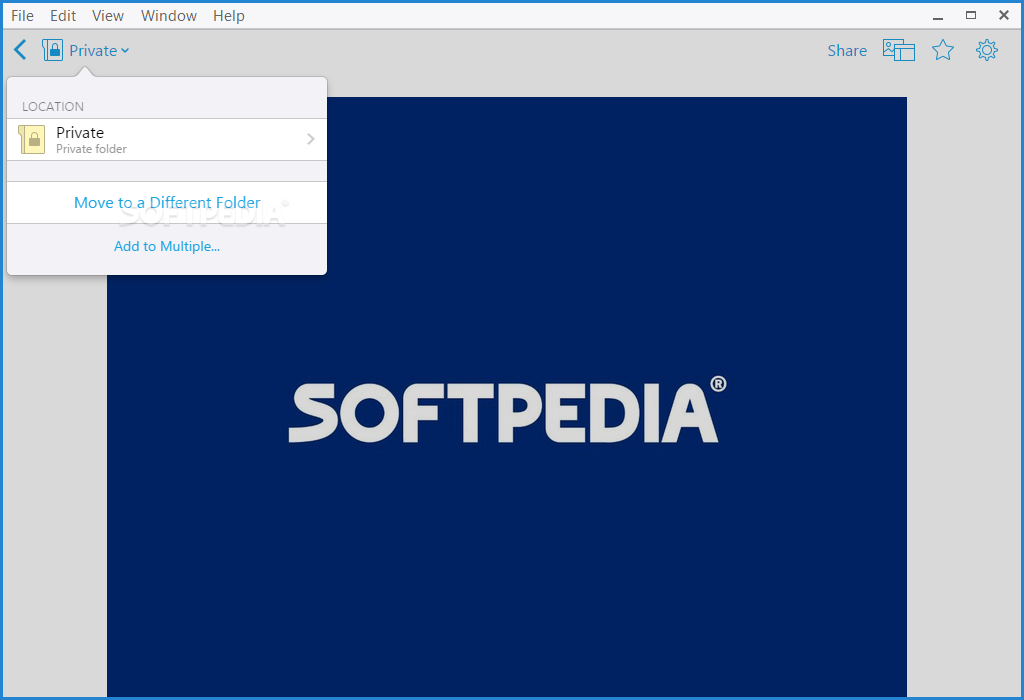Viewport: 1024px width, 700px height.
Task: Click Move to a Different Folder
Action: point(167,202)
